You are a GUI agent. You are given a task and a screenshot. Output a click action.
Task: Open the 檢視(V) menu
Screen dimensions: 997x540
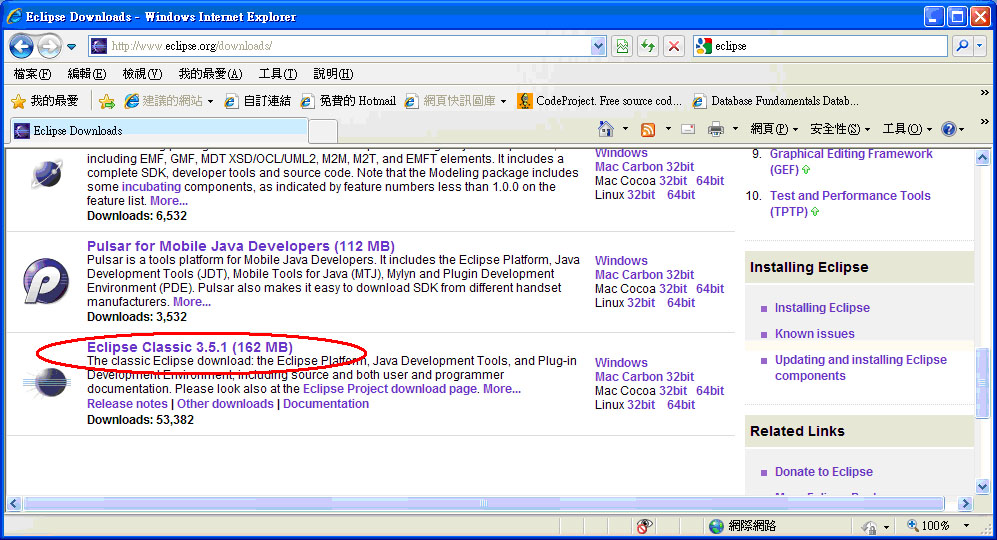142,74
